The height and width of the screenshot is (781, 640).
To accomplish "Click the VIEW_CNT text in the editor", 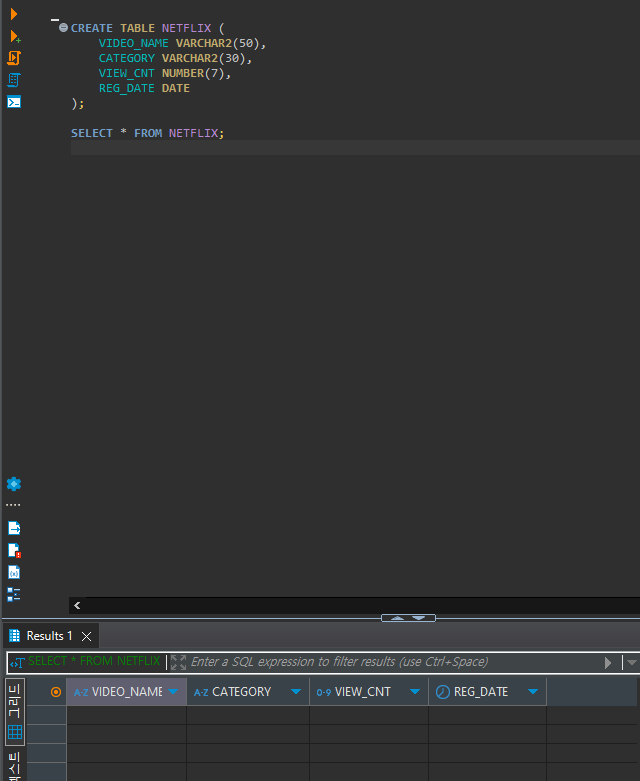I will (x=127, y=73).
